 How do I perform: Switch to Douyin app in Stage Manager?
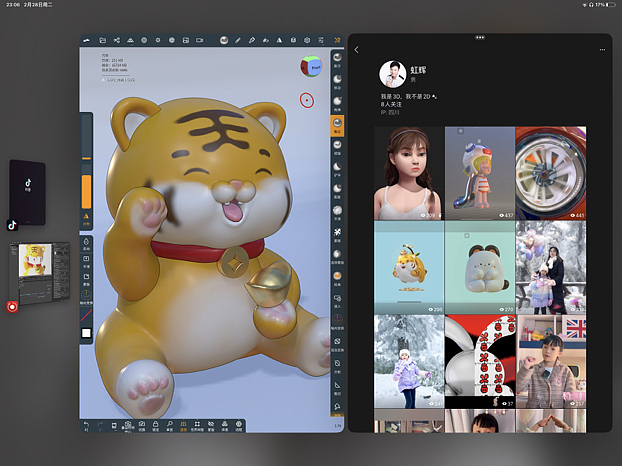[27, 192]
